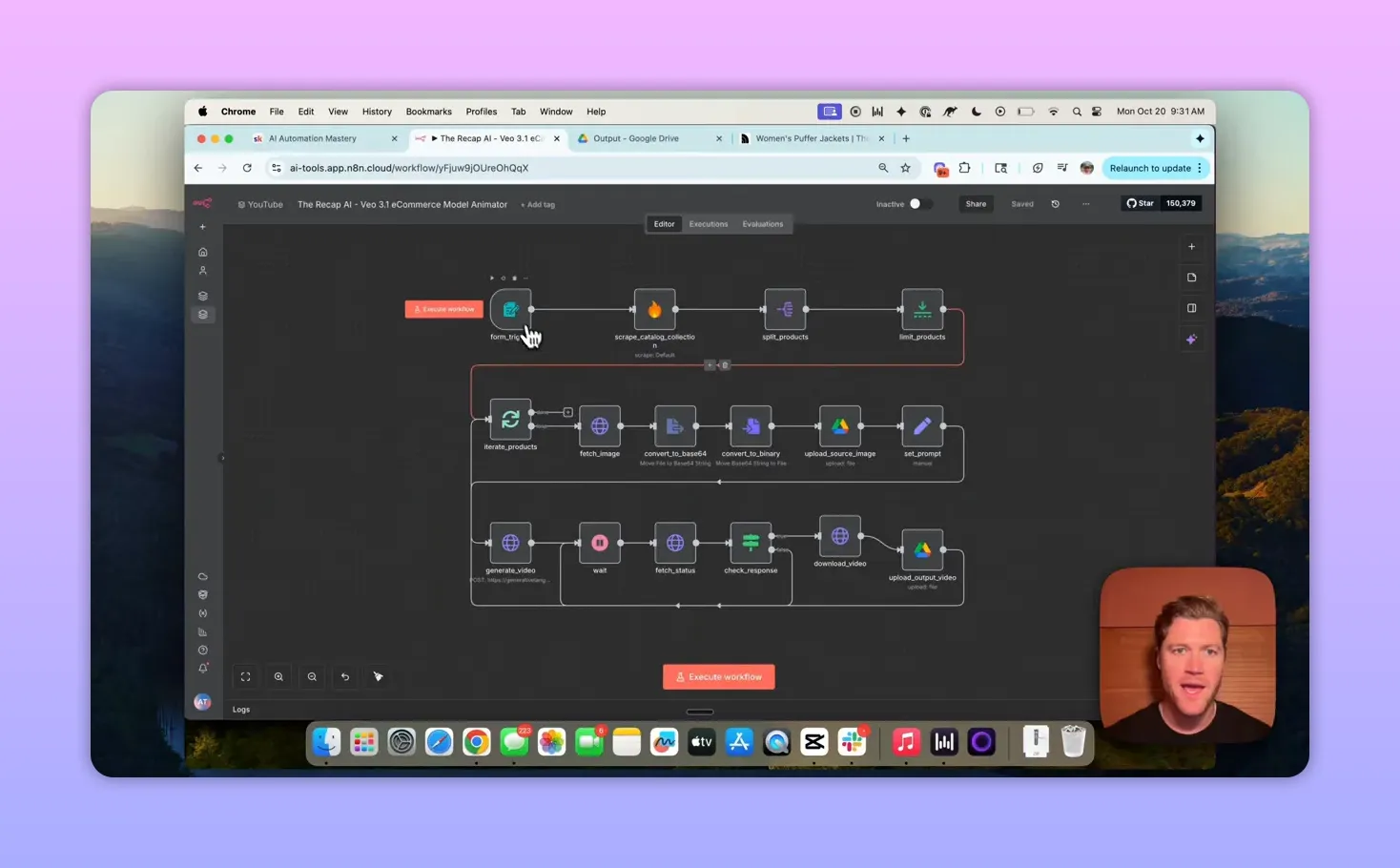Collapse the left sidebar with the chevron
The height and width of the screenshot is (868, 1400).
click(x=222, y=458)
